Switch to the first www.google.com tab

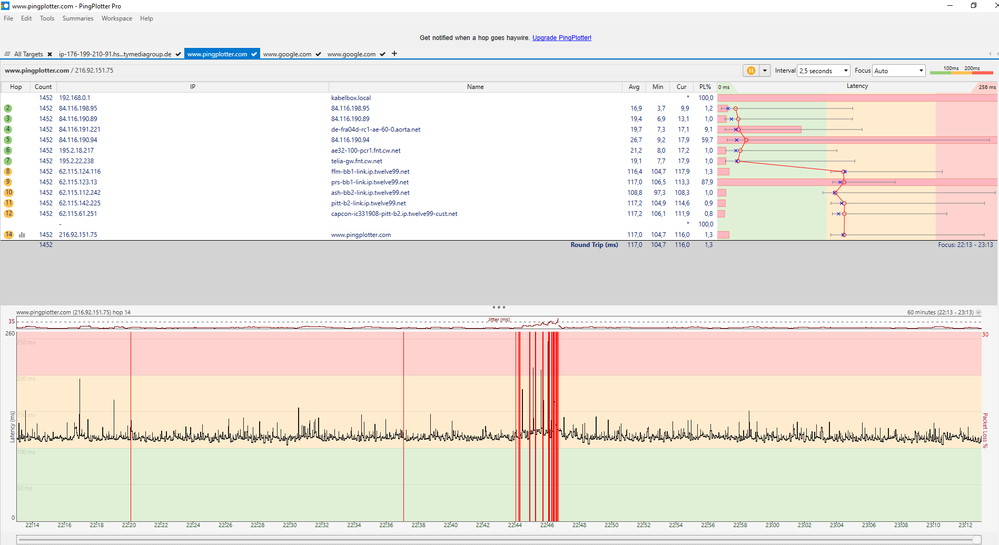(287, 54)
